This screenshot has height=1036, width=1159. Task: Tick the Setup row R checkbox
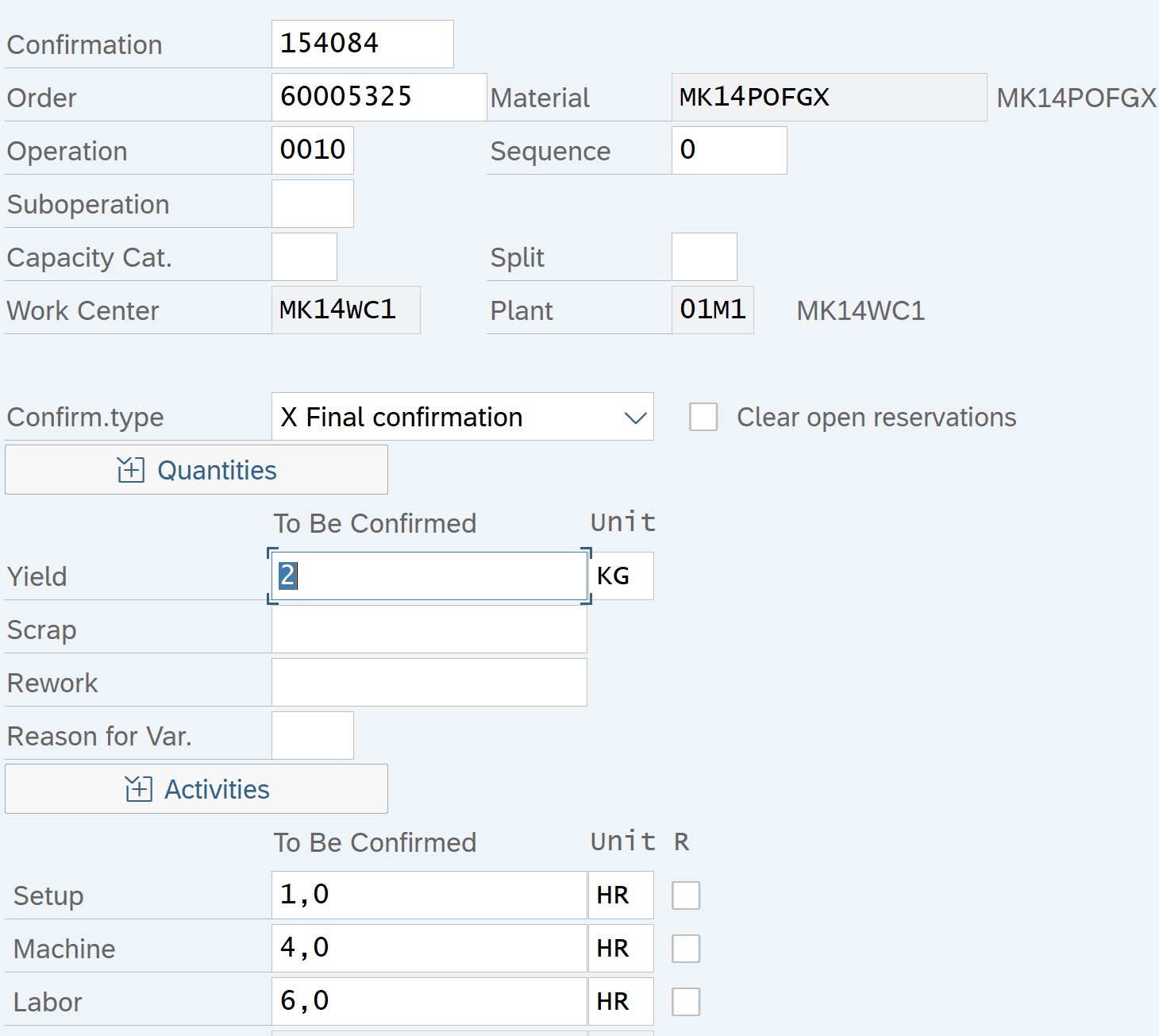coord(686,895)
